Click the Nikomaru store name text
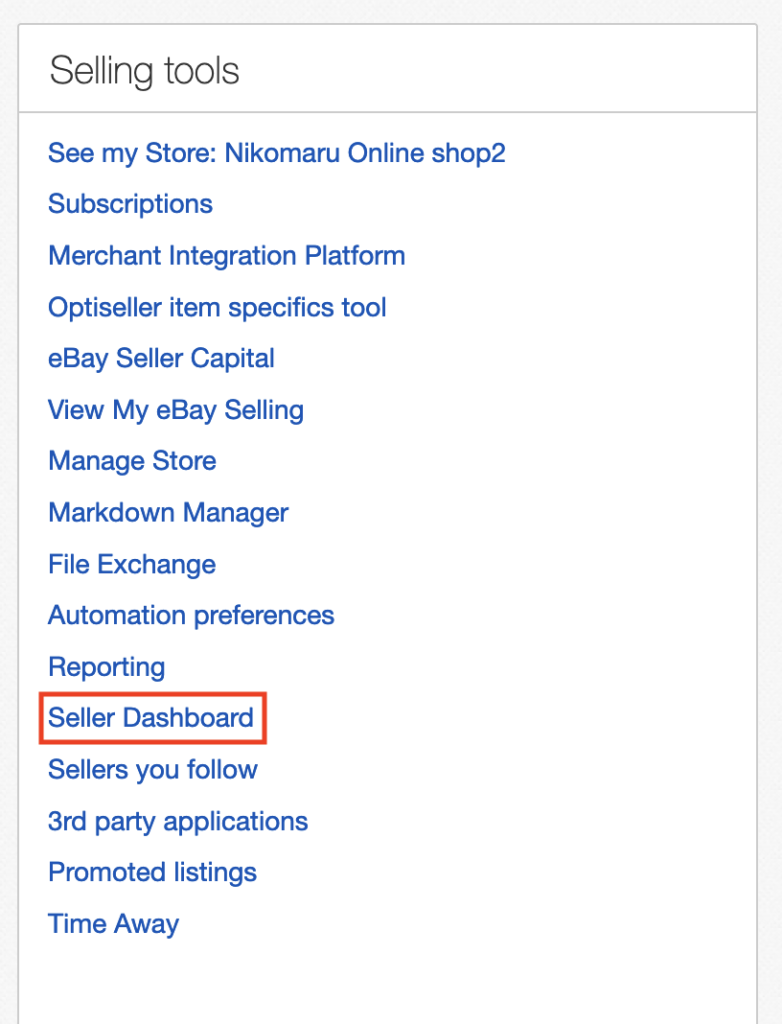Image resolution: width=782 pixels, height=1024 pixels. click(x=365, y=153)
